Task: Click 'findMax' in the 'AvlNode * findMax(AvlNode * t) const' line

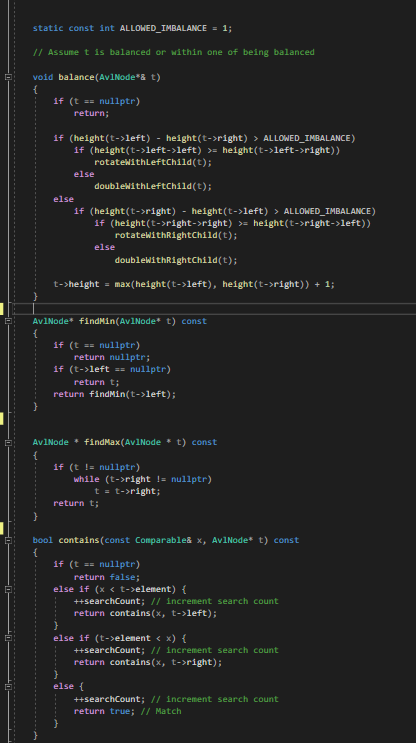Action: (x=102, y=442)
